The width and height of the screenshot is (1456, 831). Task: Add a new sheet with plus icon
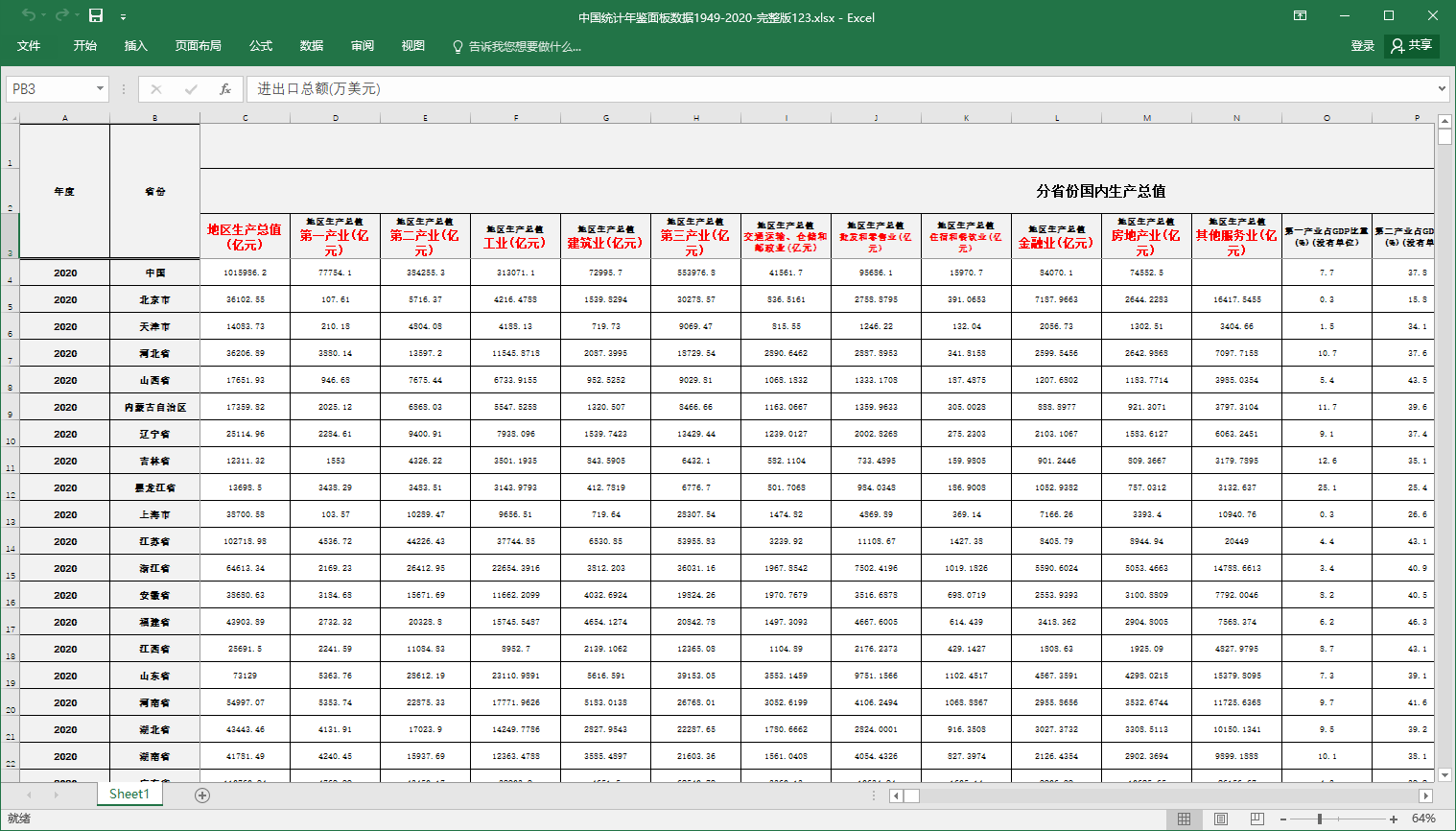202,795
